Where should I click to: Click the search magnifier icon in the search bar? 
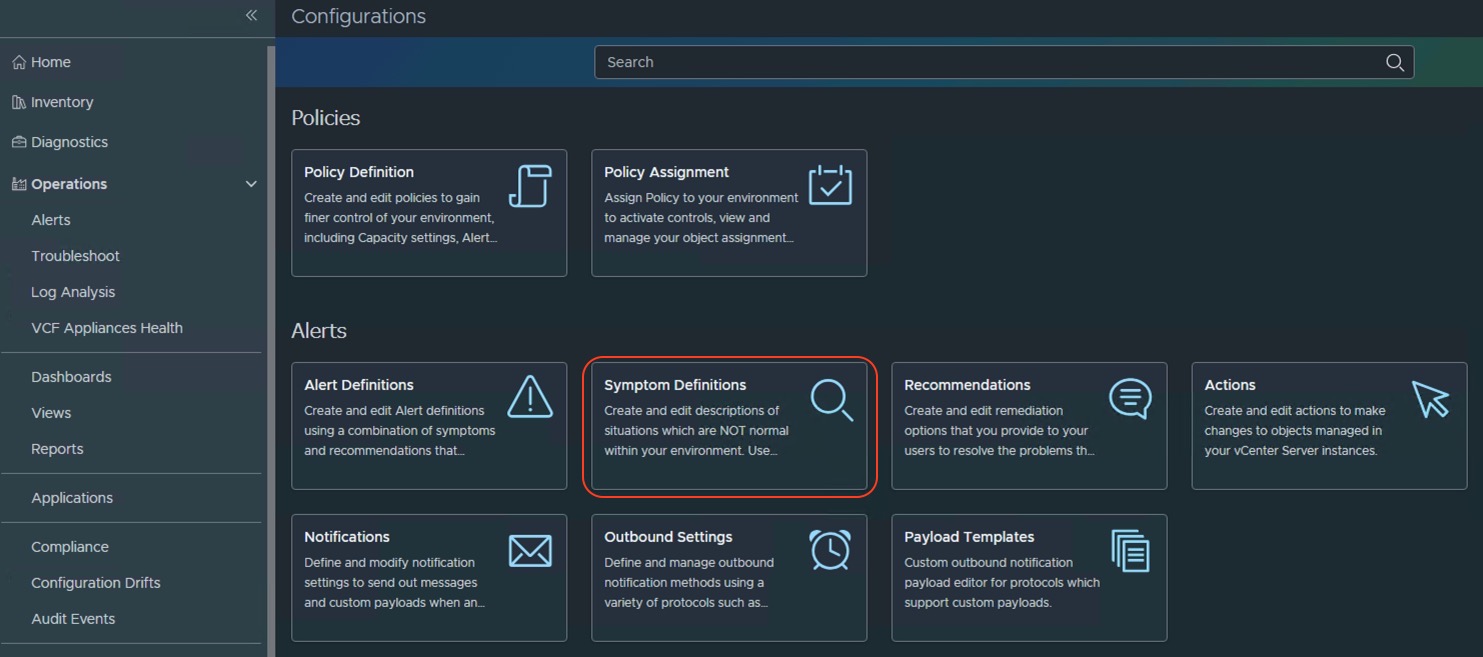tap(1394, 62)
